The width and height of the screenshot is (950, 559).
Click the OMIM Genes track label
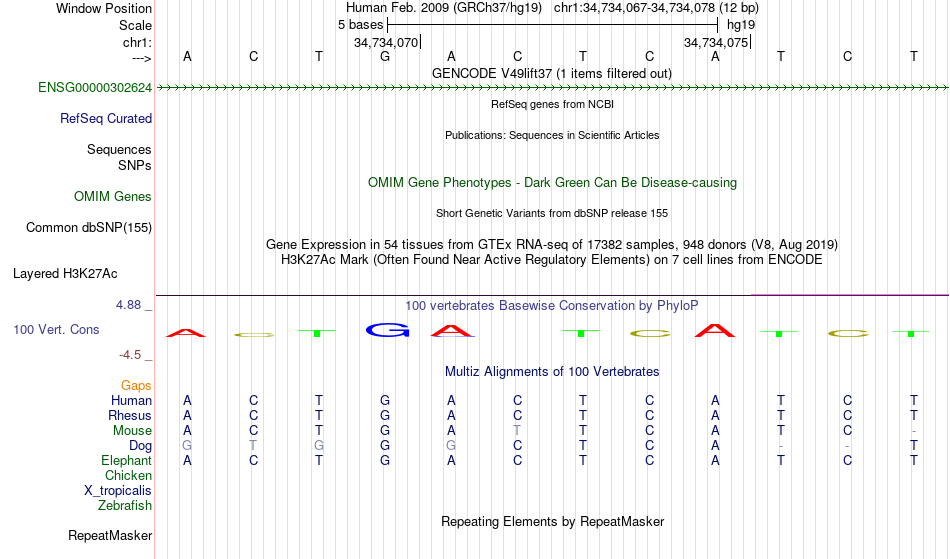tap(112, 197)
